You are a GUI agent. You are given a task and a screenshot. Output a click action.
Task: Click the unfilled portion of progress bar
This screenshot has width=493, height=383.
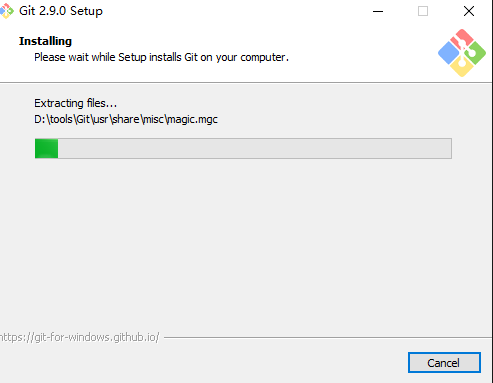point(255,148)
